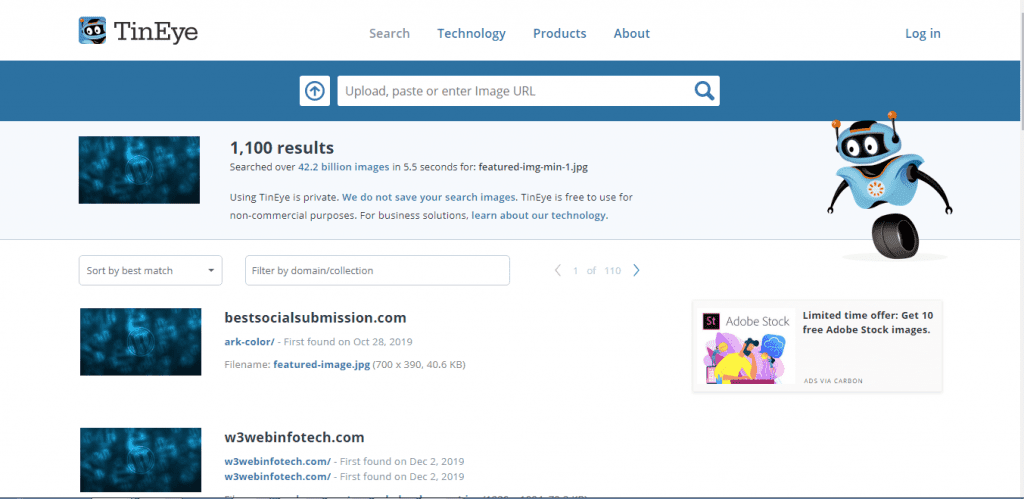Open second w3webinfotech.com/ link
The width and height of the screenshot is (1024, 499).
278,476
